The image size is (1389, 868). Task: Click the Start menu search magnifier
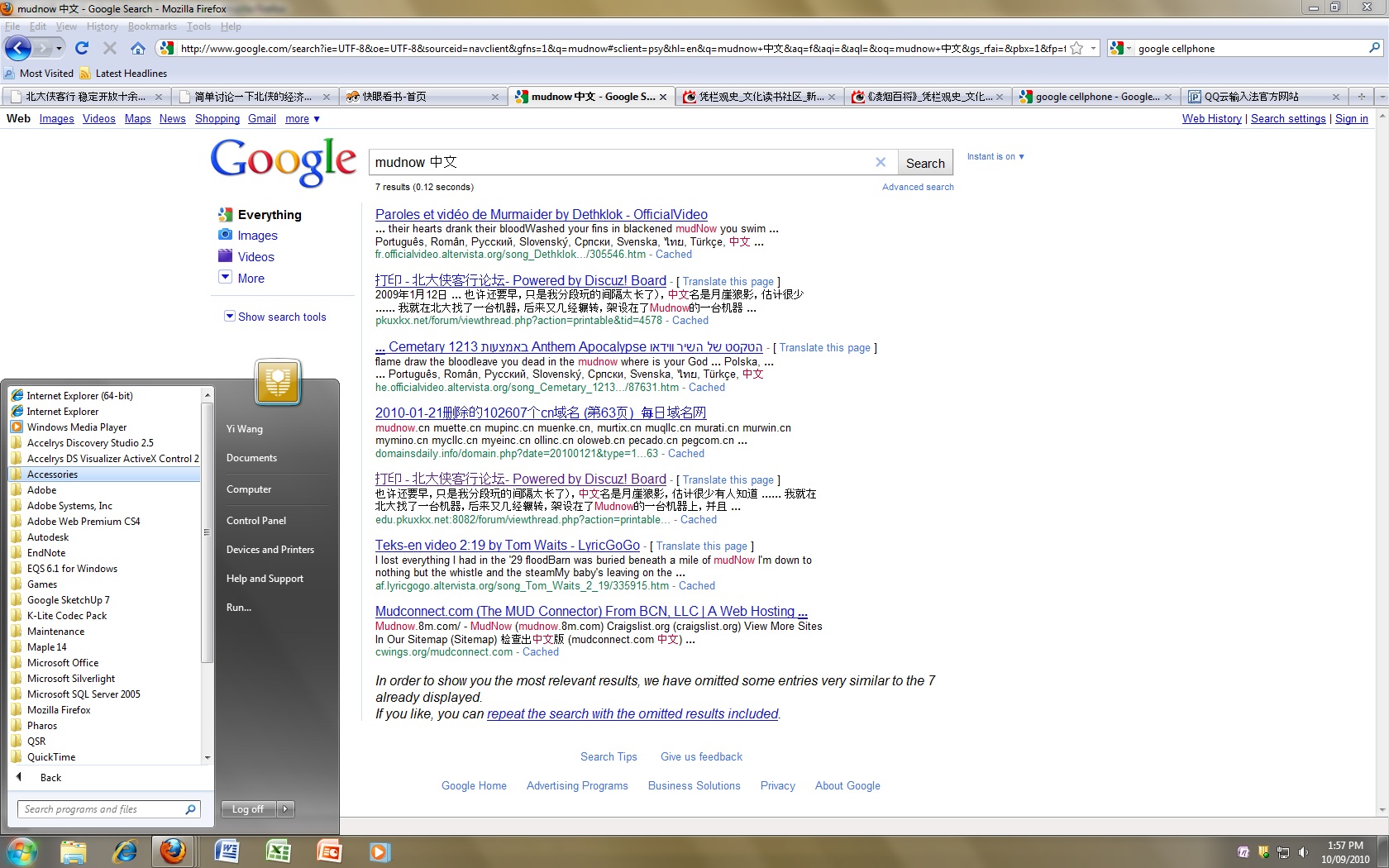(190, 809)
